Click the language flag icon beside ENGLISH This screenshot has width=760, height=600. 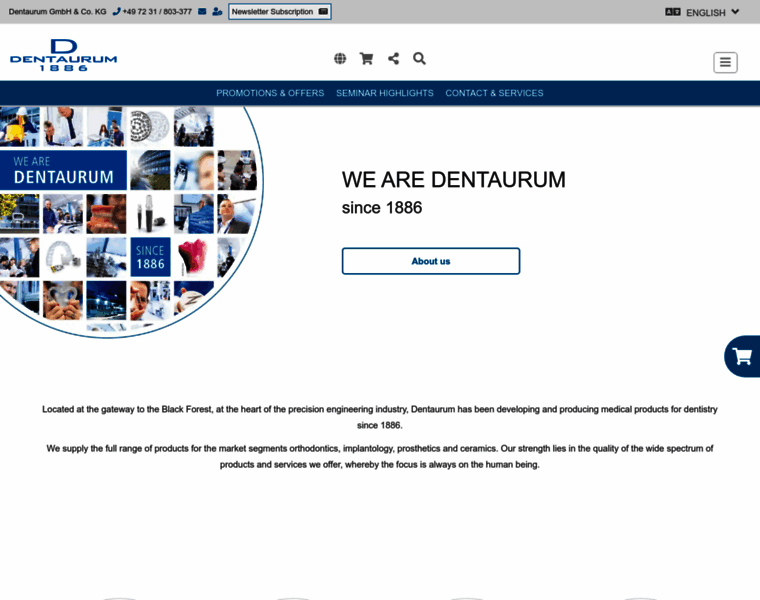673,12
